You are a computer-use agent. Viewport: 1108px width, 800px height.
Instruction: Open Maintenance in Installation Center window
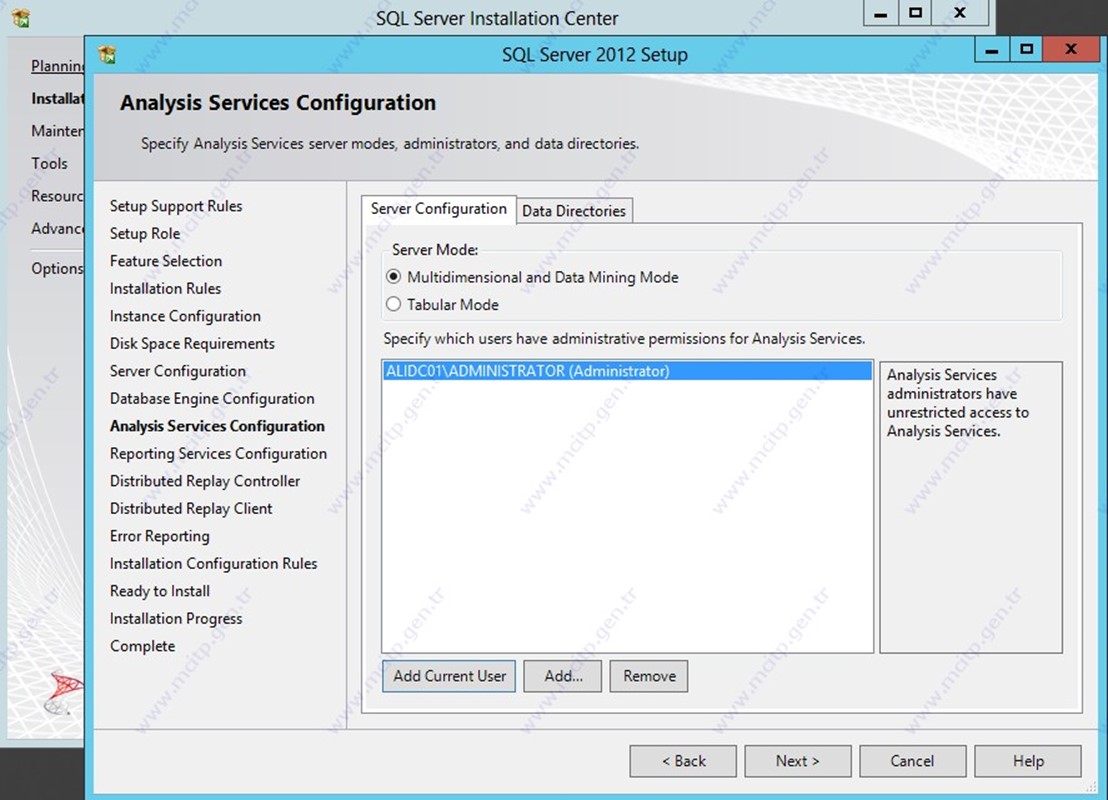[x=57, y=131]
